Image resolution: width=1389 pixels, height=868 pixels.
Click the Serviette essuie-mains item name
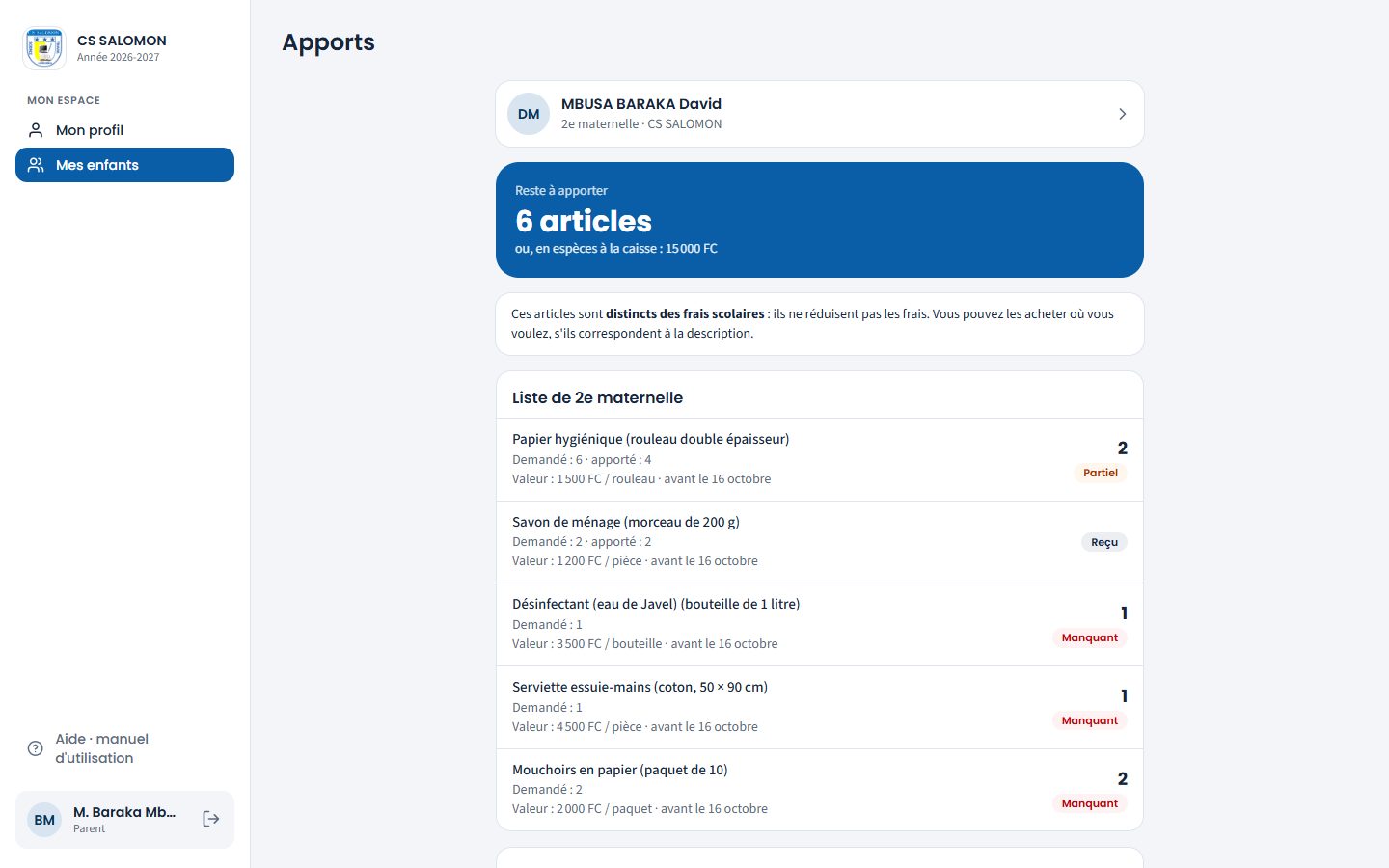(x=640, y=687)
